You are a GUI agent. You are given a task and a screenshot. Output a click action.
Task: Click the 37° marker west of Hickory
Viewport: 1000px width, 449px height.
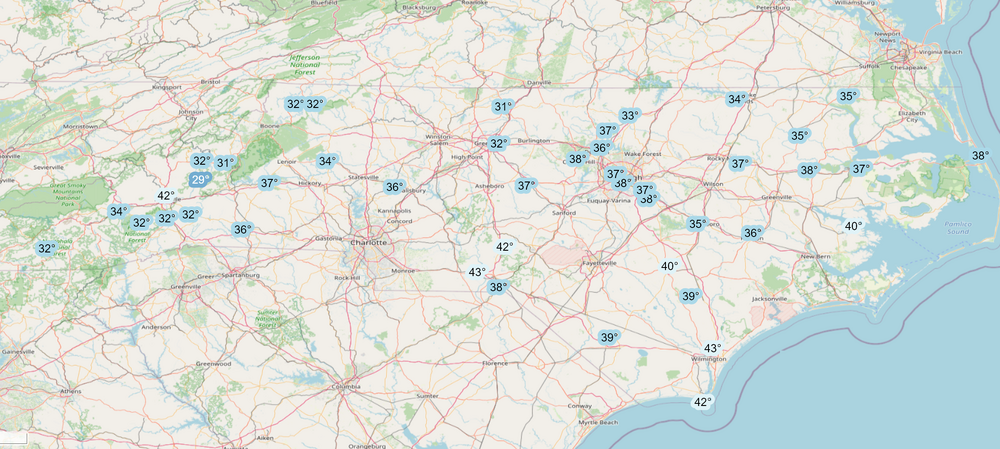(x=268, y=183)
